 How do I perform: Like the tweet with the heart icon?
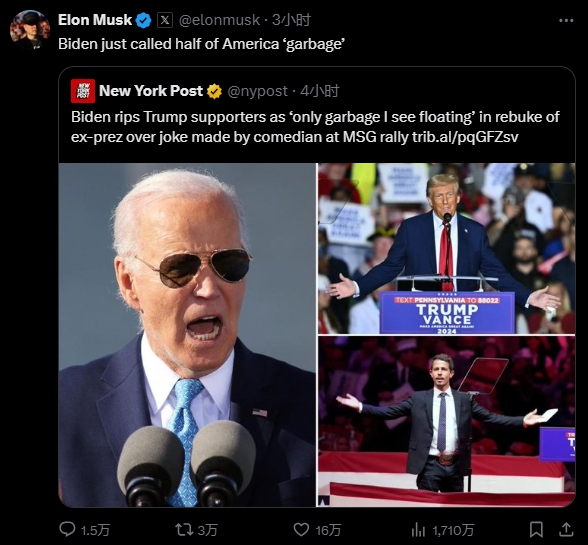point(301,530)
